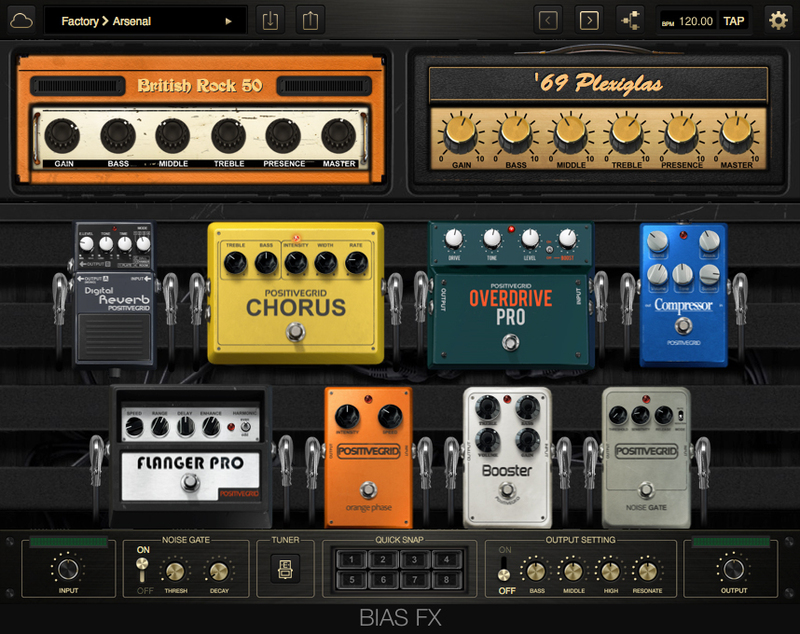Select Quick Snap slot 7
The image size is (800, 634).
[414, 579]
